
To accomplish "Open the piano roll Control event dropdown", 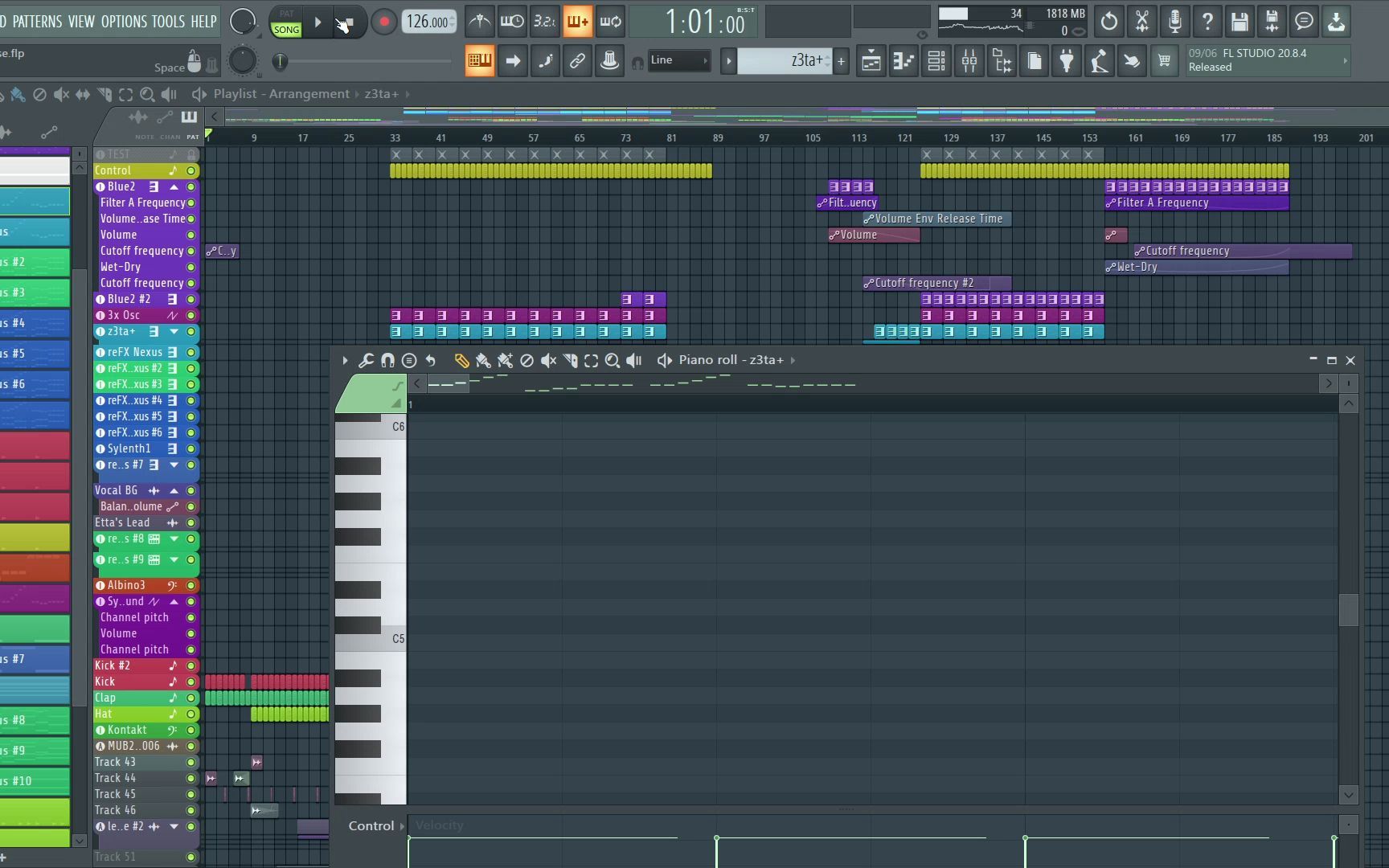I will [376, 826].
